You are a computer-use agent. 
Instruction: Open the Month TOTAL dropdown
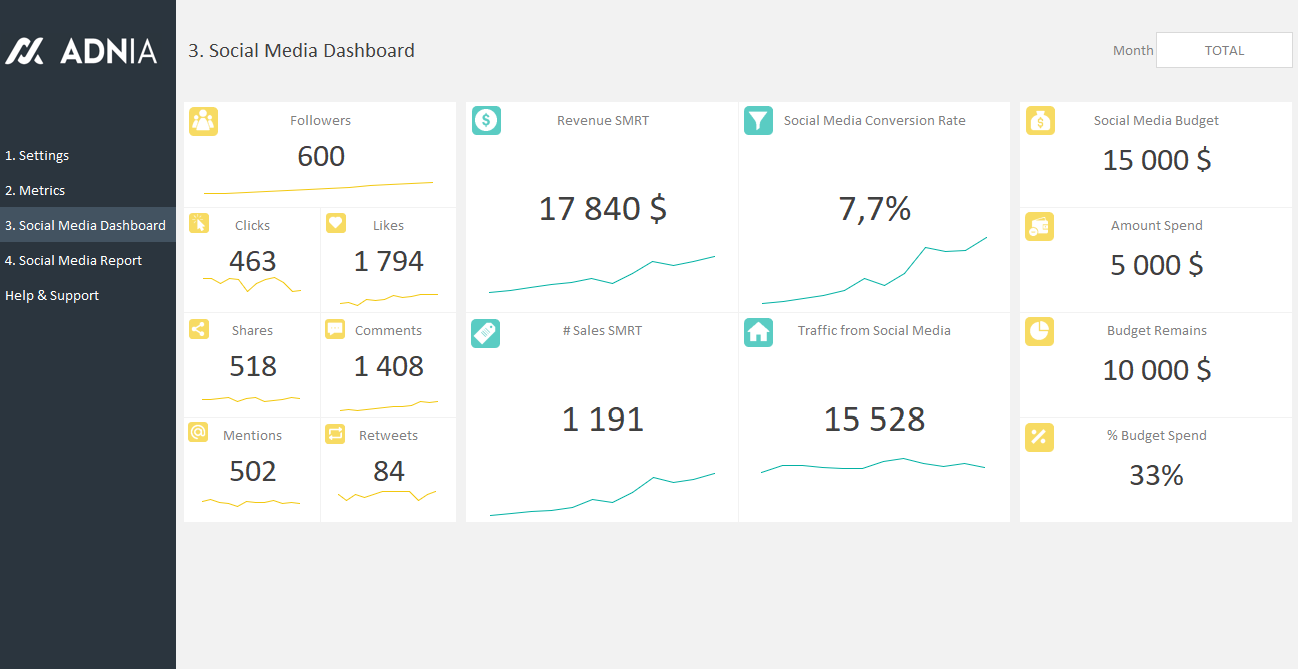[x=1224, y=50]
